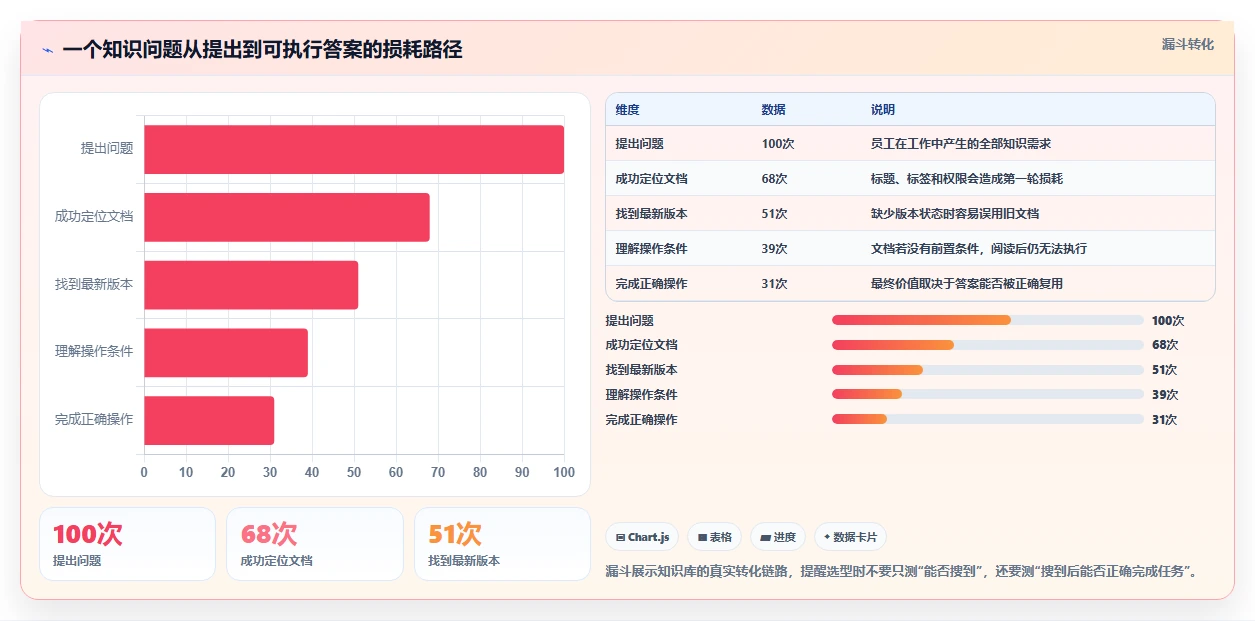The image size is (1255, 621).
Task: Click the 维度 table column header
Action: (x=628, y=110)
